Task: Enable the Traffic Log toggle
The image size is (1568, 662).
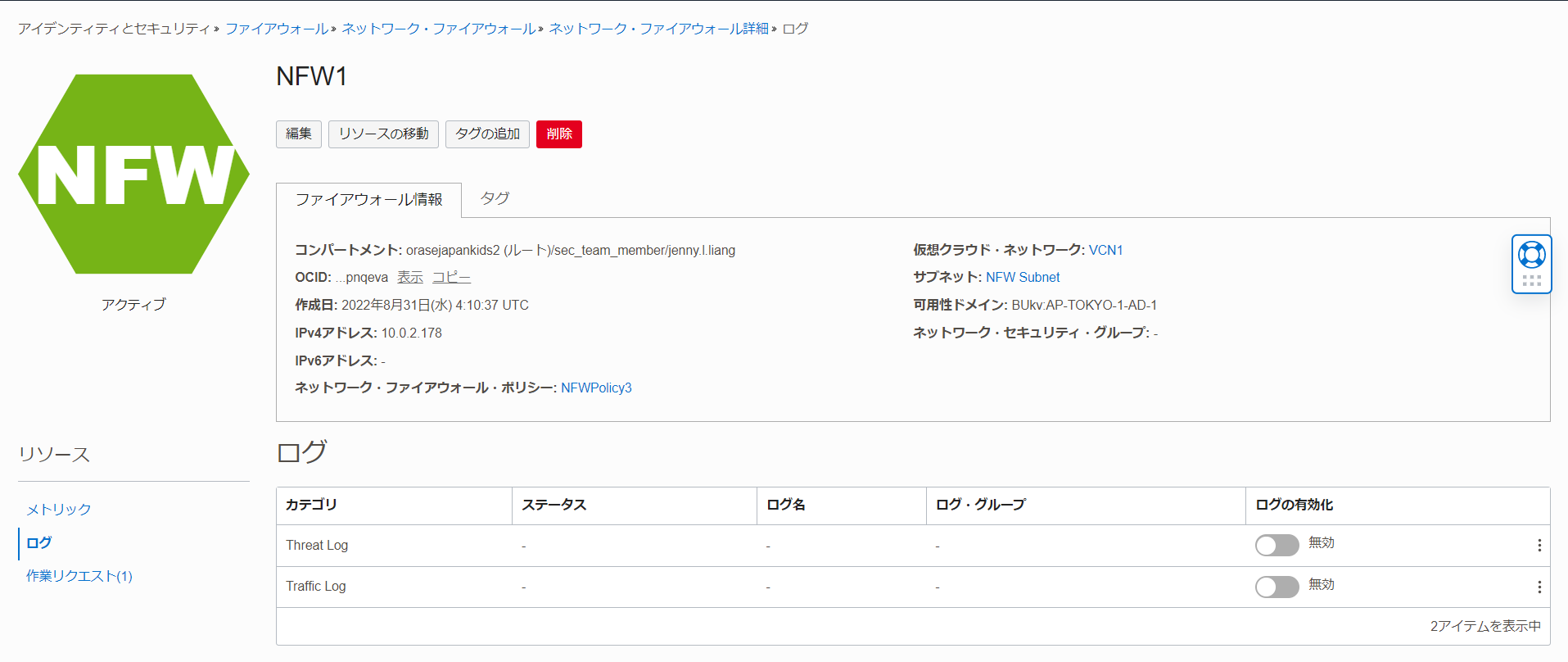Action: tap(1277, 587)
